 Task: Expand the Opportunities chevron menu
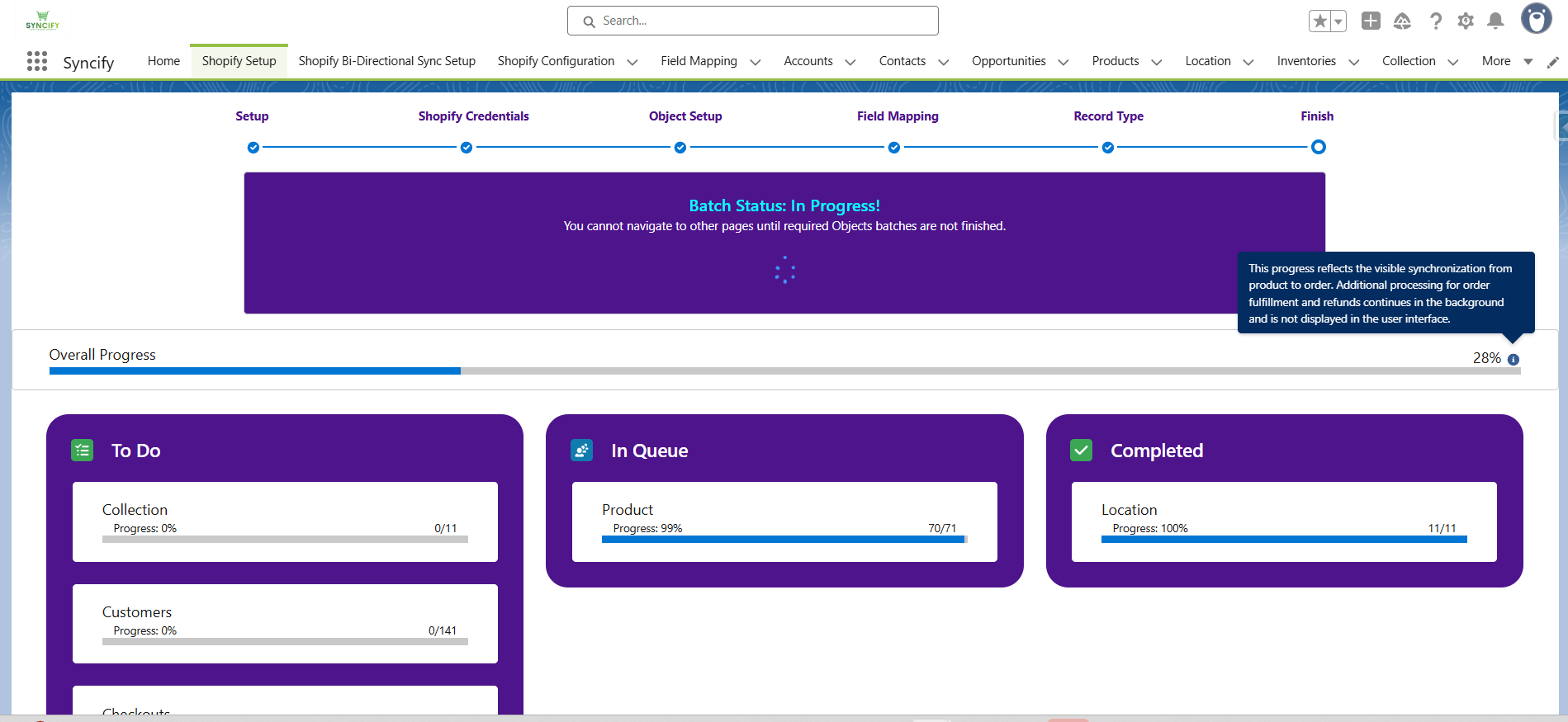coord(1063,62)
